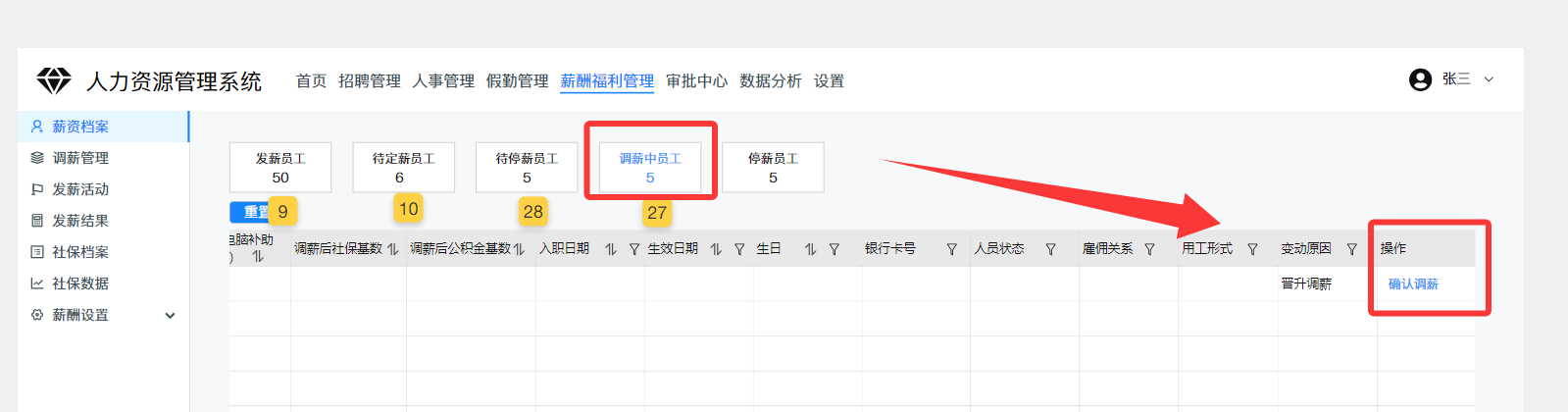
Task: Open the user avatar icon for 张三
Action: point(1420,79)
